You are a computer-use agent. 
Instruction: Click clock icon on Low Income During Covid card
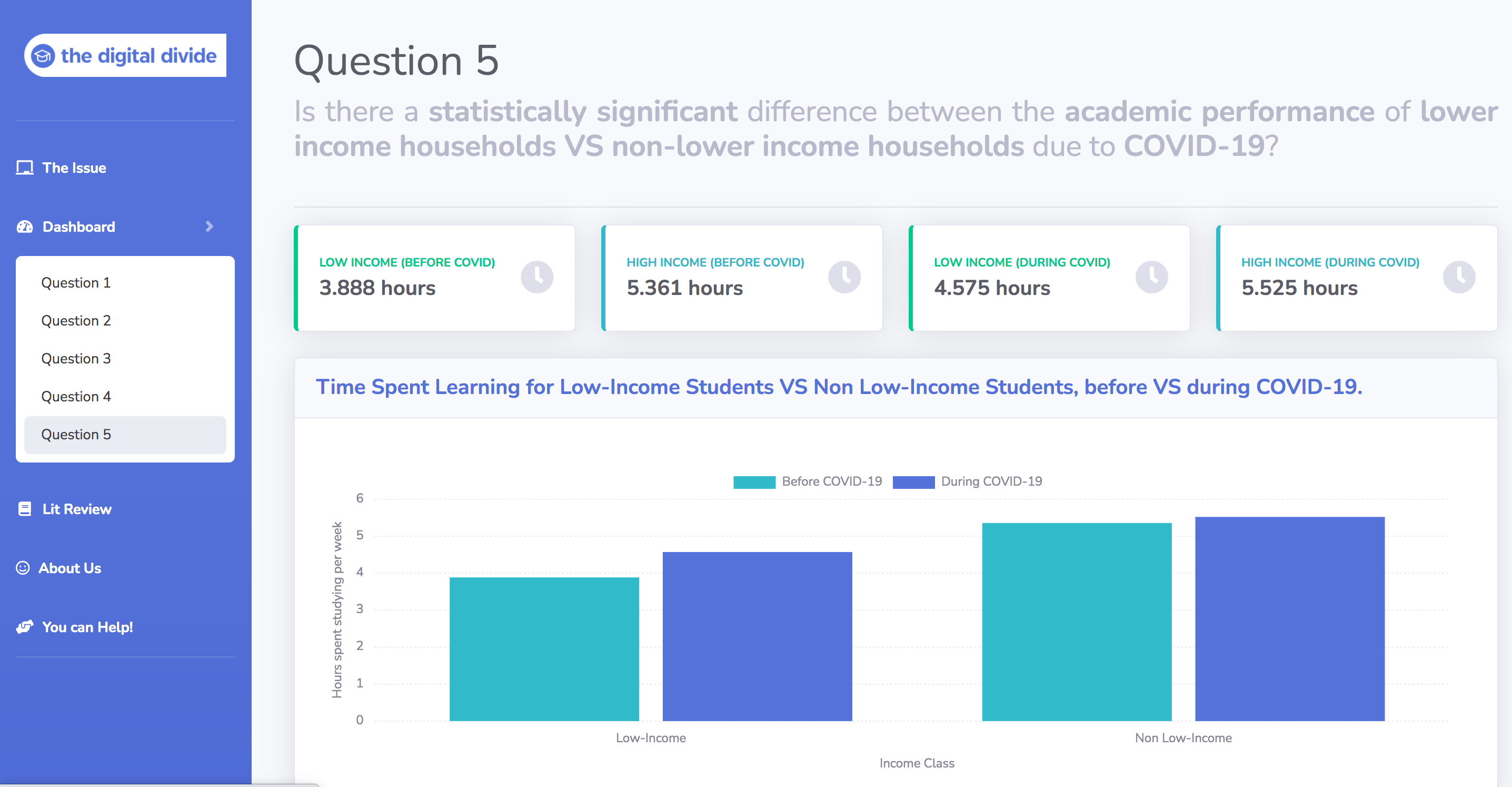tap(1151, 277)
